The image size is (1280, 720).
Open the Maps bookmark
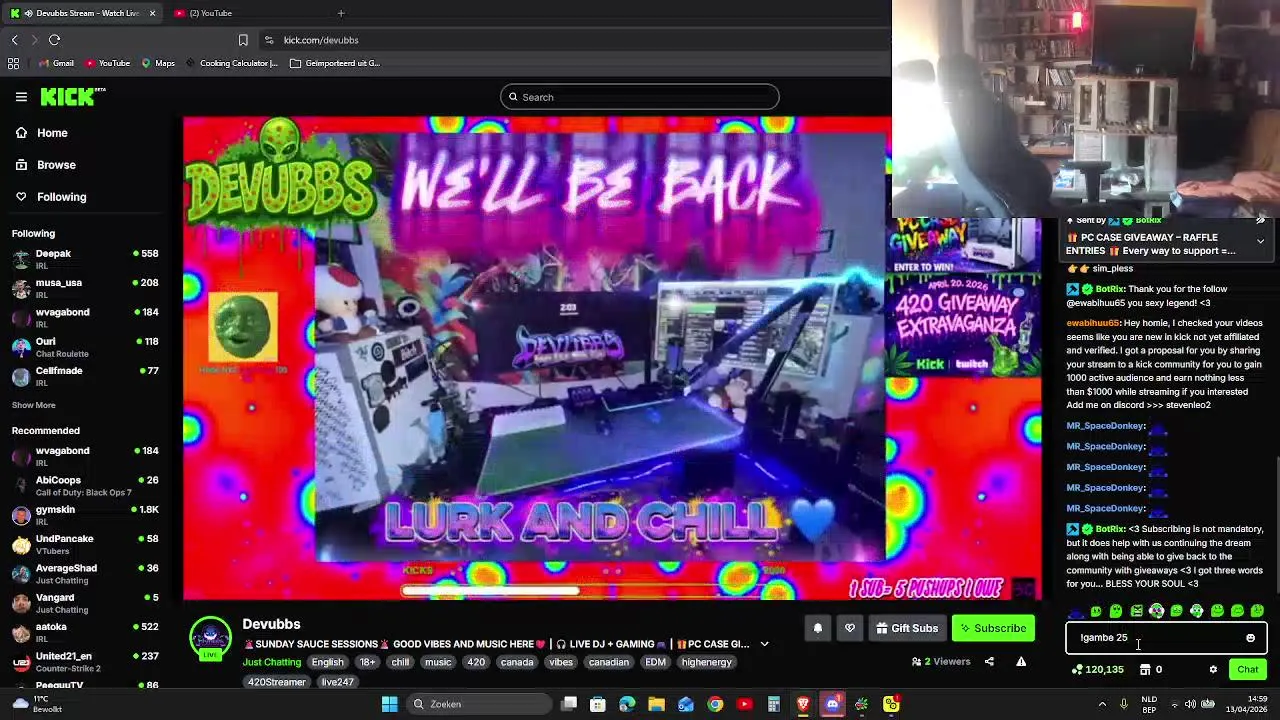158,63
